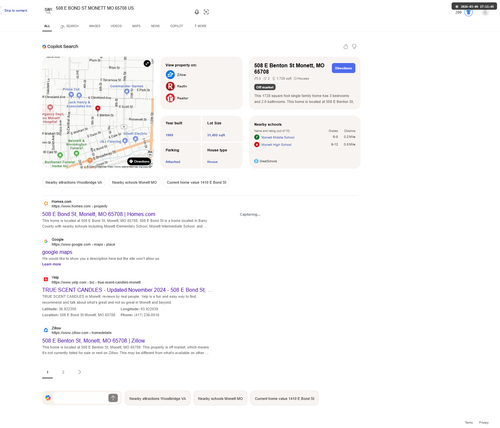
Task: Open the Monett Middle School link
Action: [278, 137]
